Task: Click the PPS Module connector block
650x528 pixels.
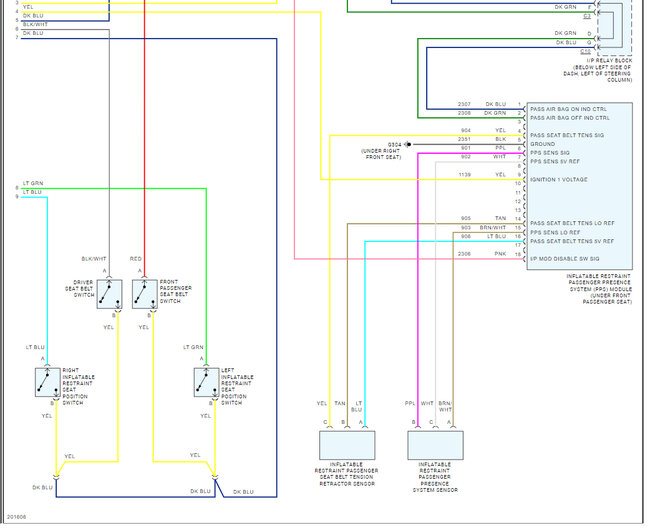Action: click(x=580, y=186)
